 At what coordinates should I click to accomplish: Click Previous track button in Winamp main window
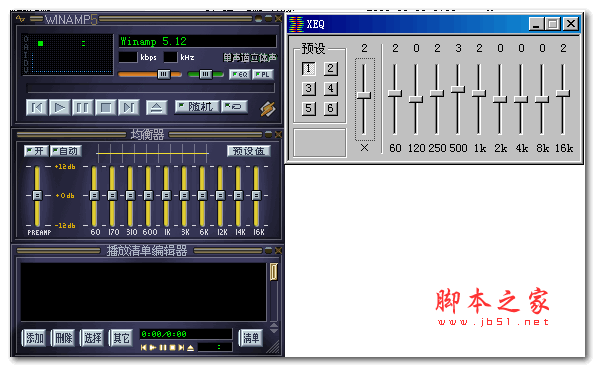[x=37, y=108]
